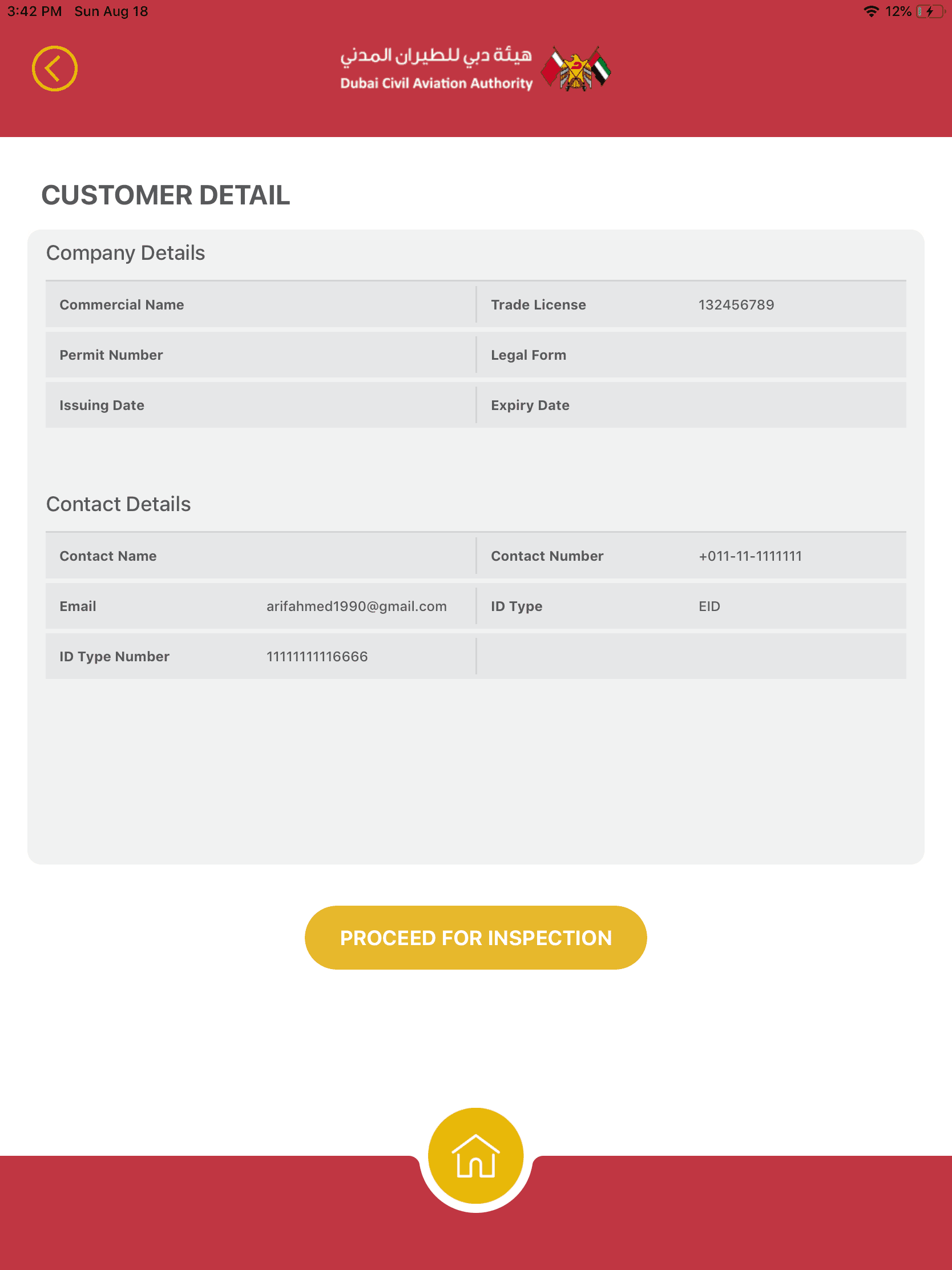The height and width of the screenshot is (1270, 952).
Task: Tap the ID Type value EID
Action: click(709, 606)
